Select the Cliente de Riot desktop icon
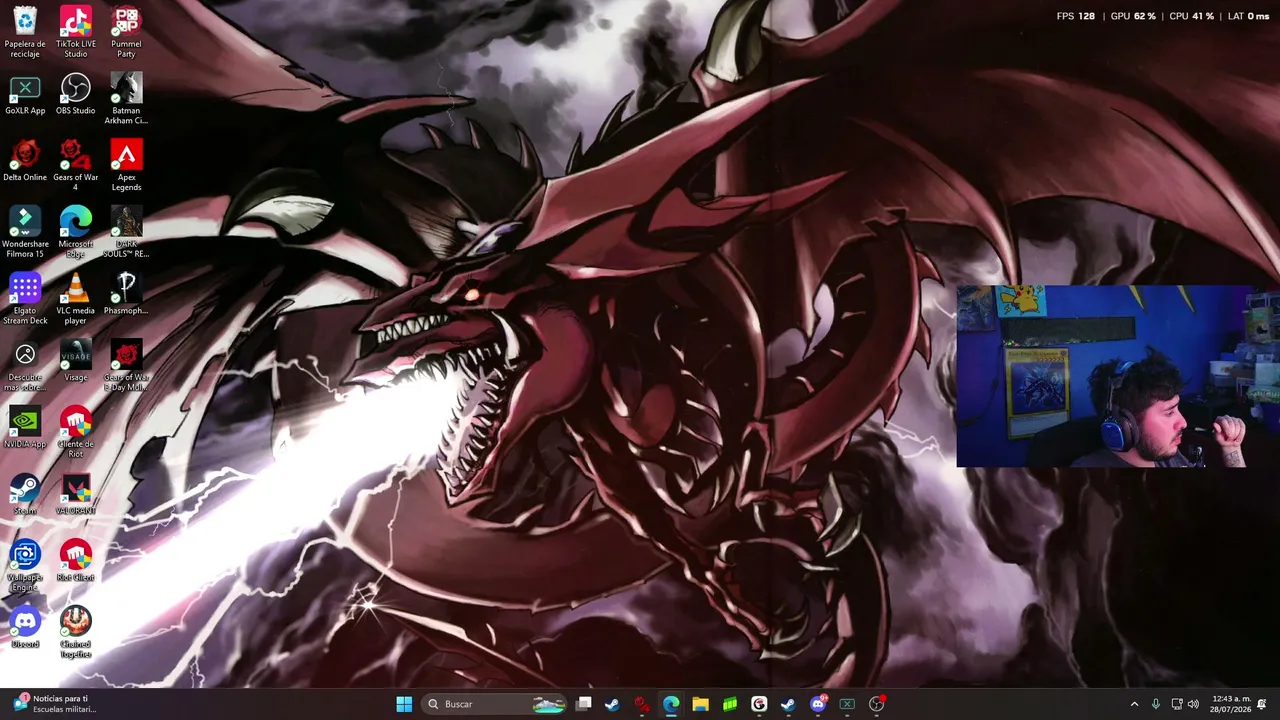 [x=76, y=433]
